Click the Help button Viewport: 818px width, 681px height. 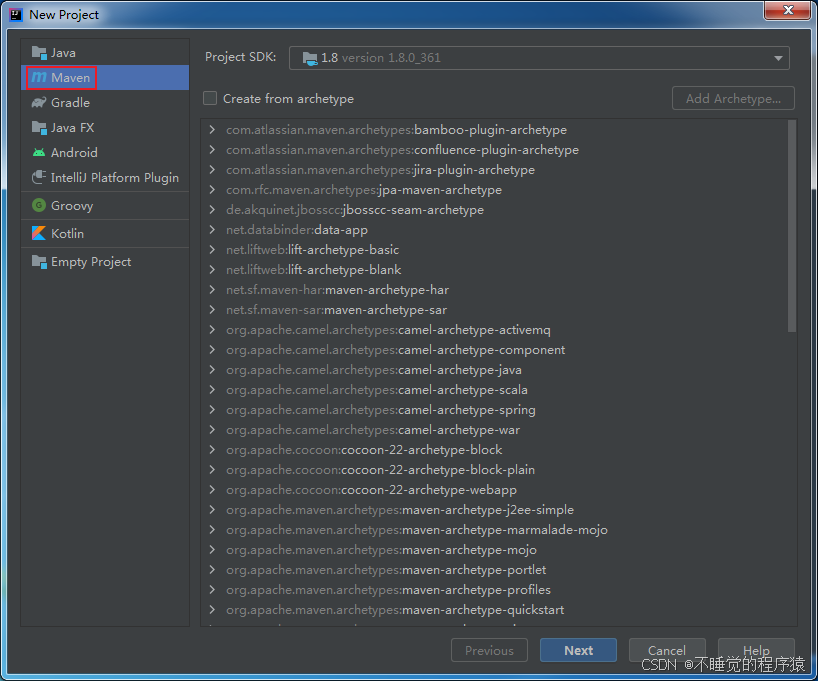coord(756,650)
